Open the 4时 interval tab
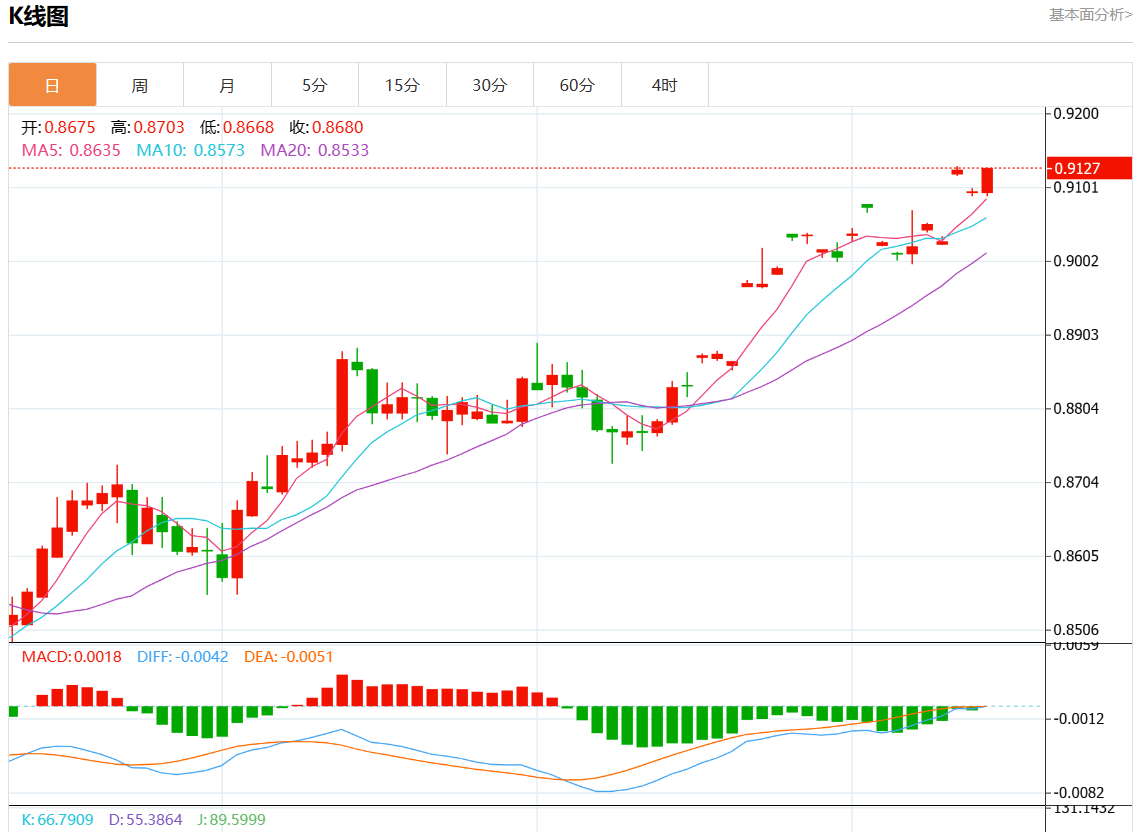 coord(665,85)
